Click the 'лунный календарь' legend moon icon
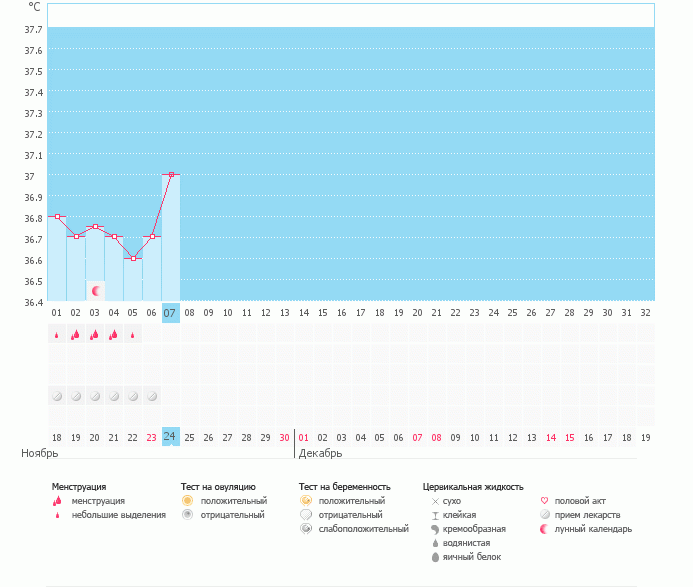Viewport: 693px width, 587px height. 544,528
